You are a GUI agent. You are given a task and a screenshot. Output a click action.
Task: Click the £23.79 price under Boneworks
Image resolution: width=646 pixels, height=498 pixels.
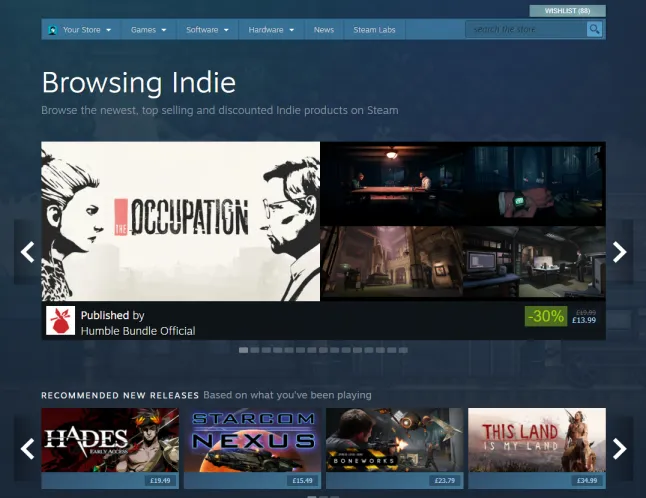[445, 480]
